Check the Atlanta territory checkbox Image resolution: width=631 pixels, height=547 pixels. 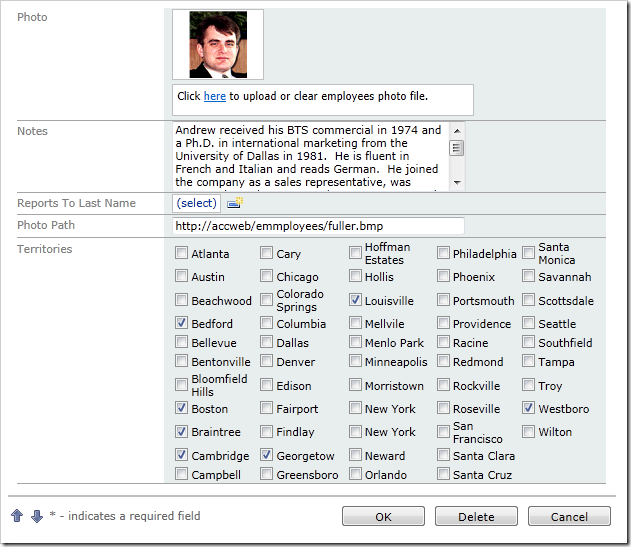coord(181,253)
